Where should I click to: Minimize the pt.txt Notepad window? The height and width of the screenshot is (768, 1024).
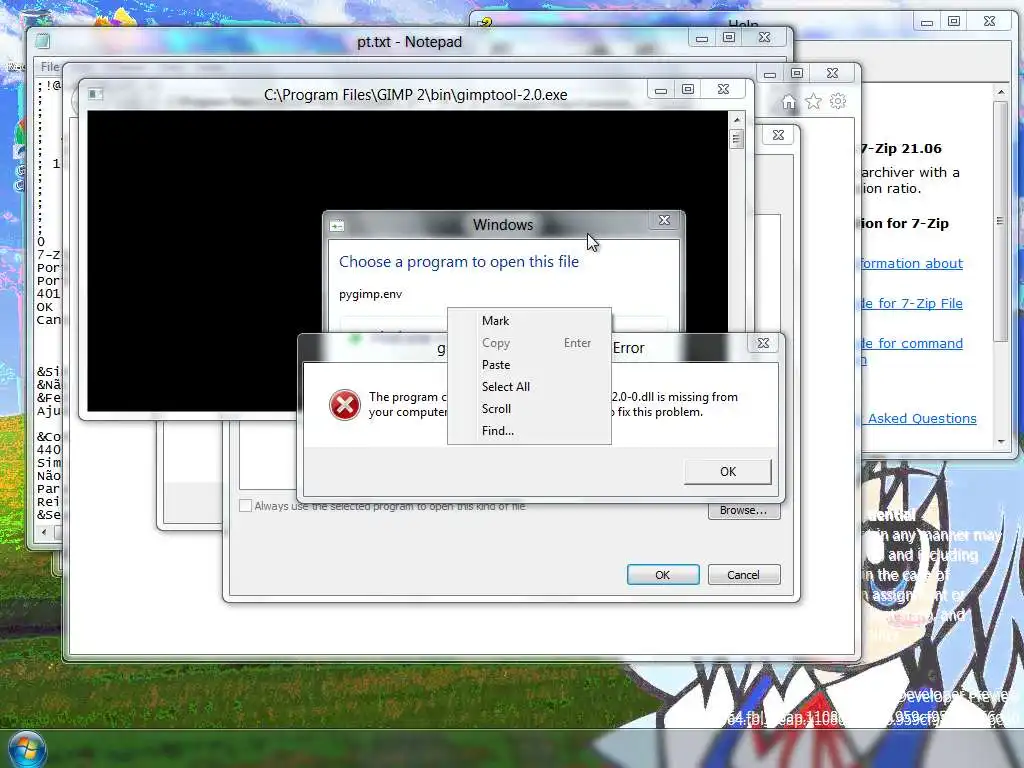(x=702, y=38)
